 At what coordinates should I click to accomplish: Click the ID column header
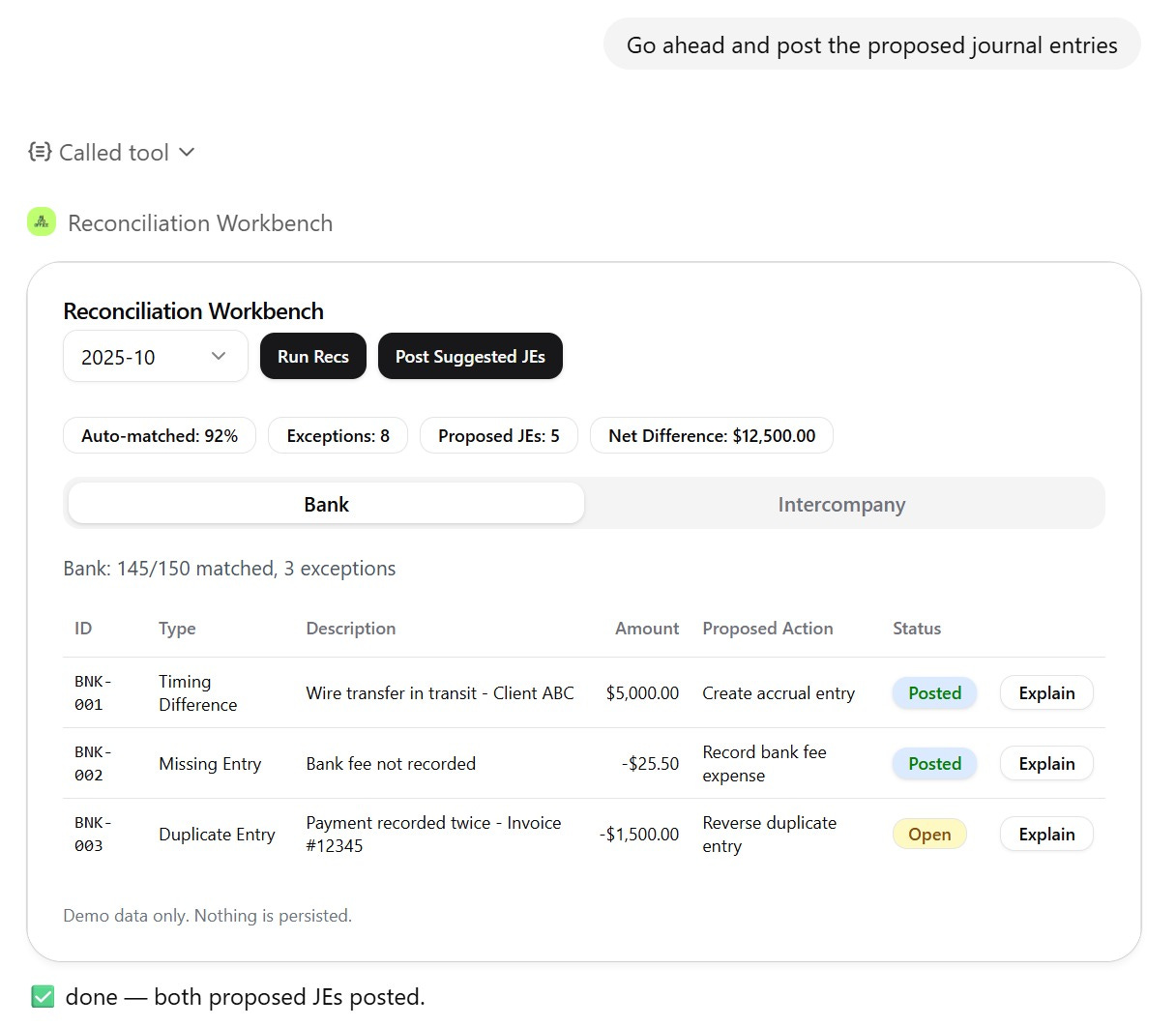pyautogui.click(x=83, y=628)
